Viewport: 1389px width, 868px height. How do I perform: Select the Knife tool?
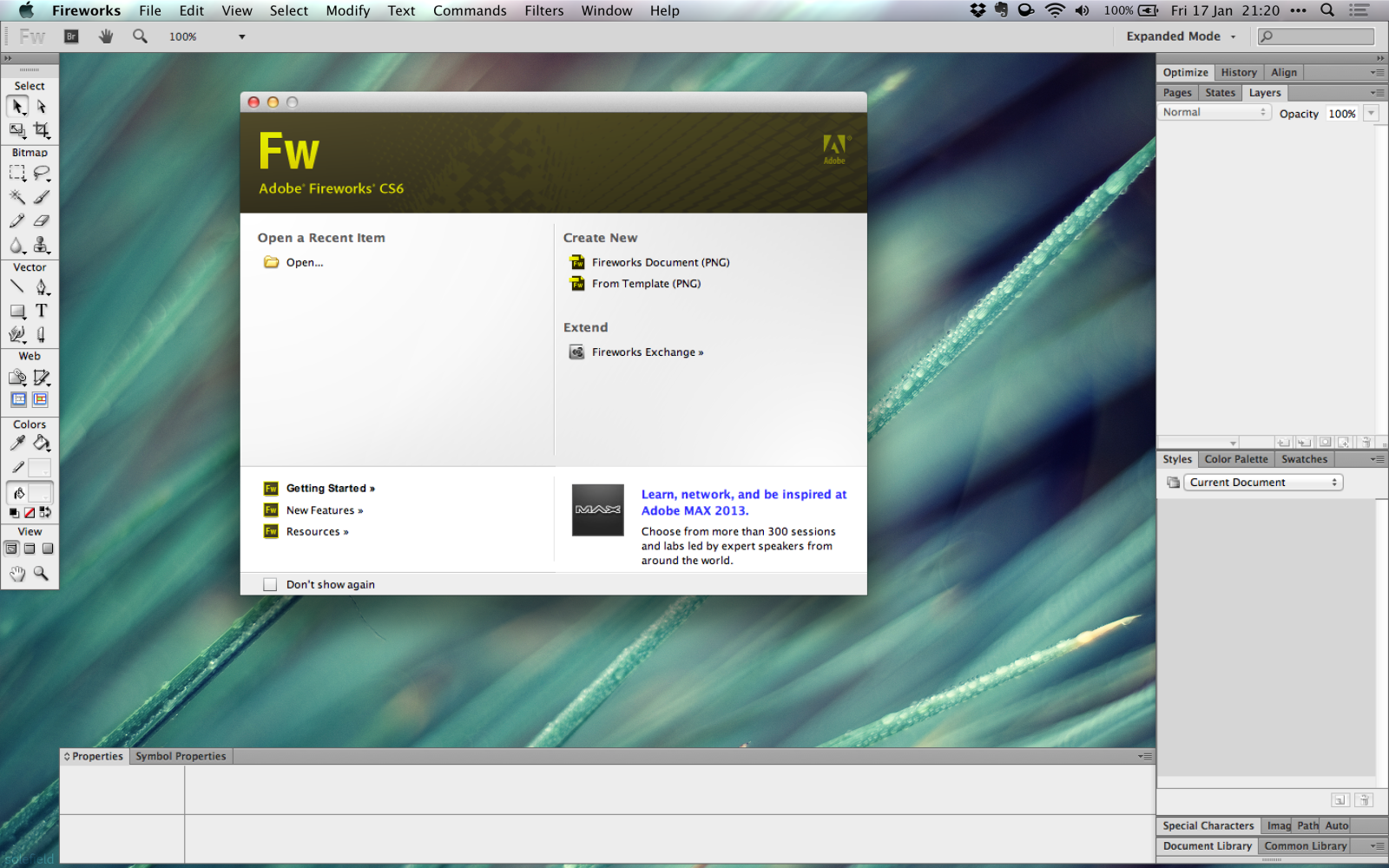point(41,334)
